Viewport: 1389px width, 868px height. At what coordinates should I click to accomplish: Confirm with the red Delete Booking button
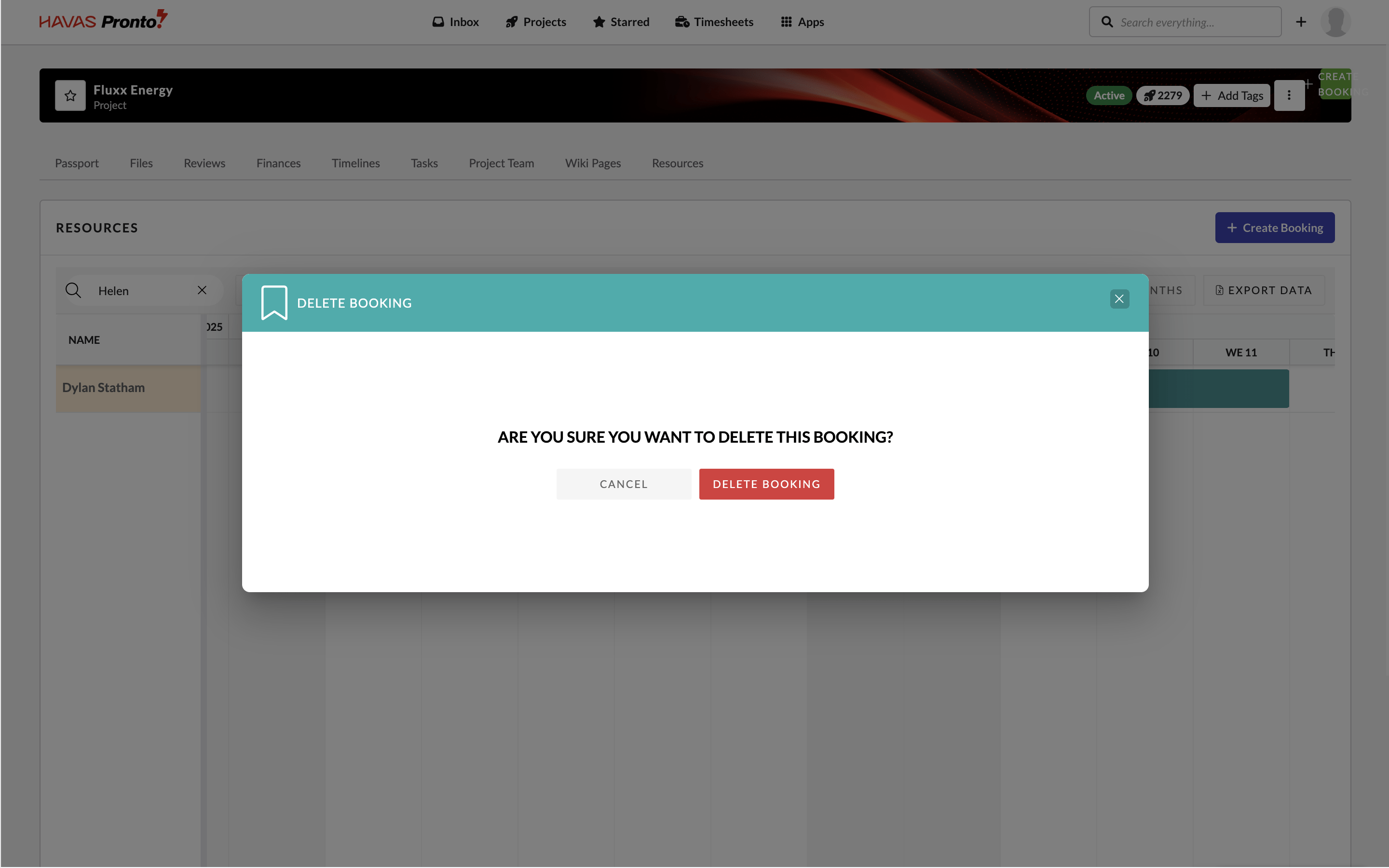[x=766, y=484]
